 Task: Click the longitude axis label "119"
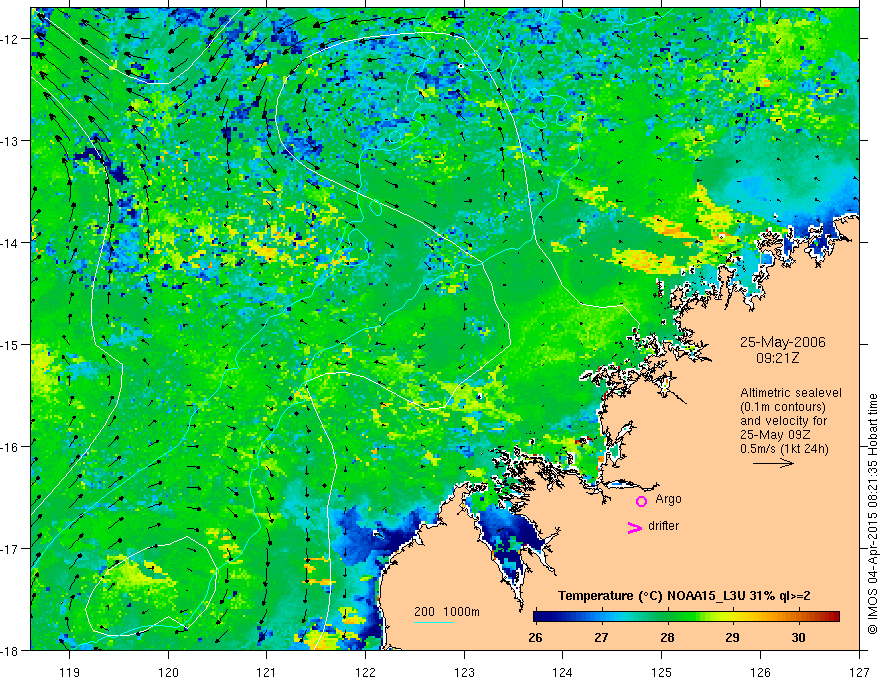[x=70, y=672]
